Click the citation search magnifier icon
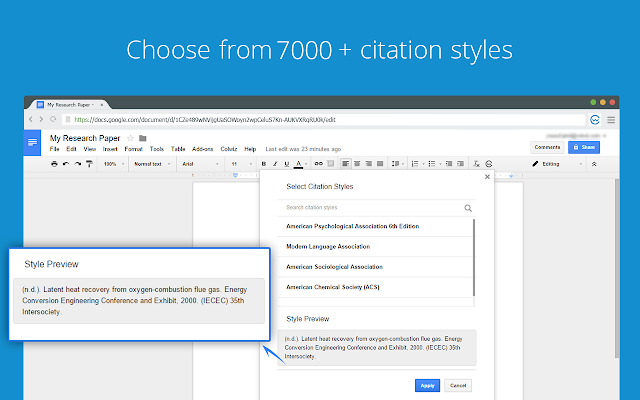The image size is (640, 400). point(468,208)
